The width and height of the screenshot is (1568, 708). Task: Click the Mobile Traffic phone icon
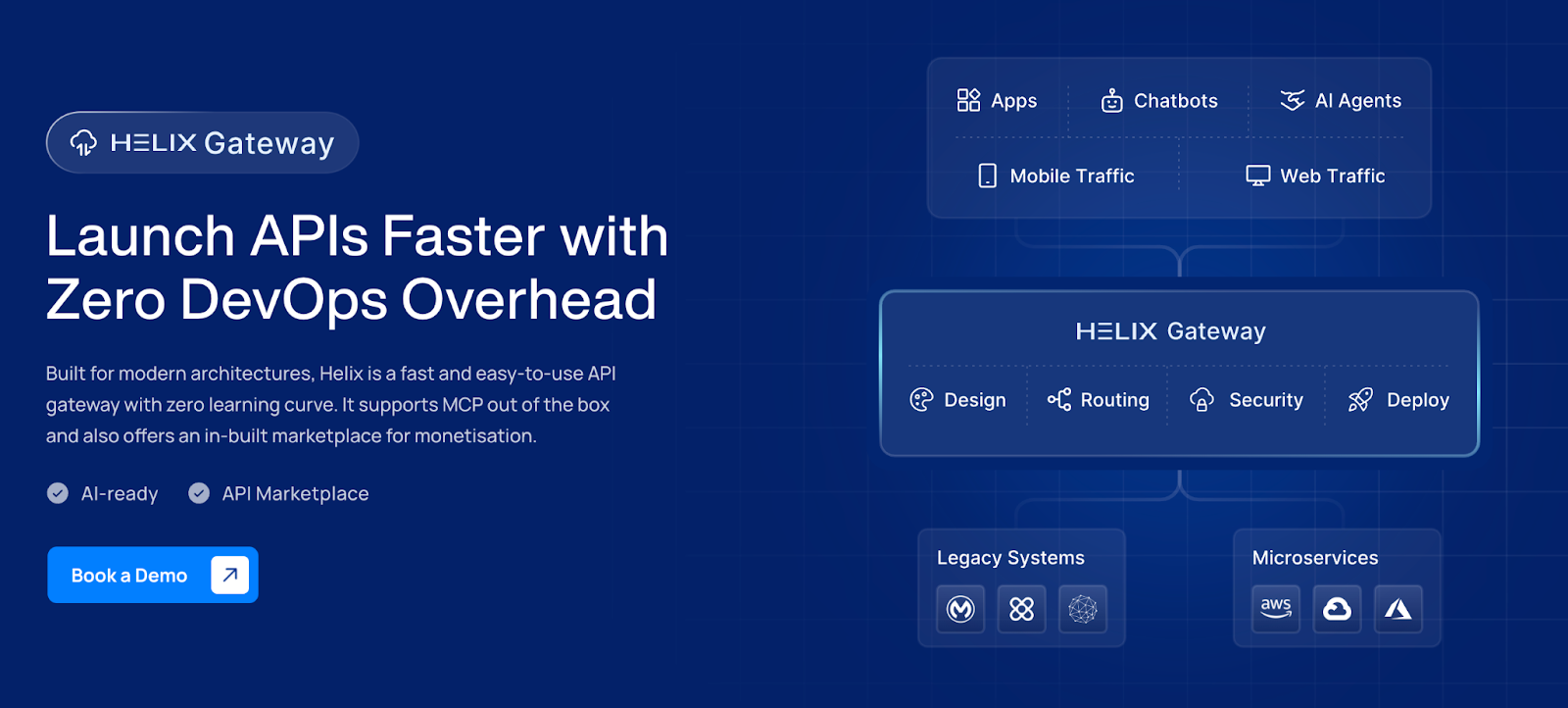[988, 176]
